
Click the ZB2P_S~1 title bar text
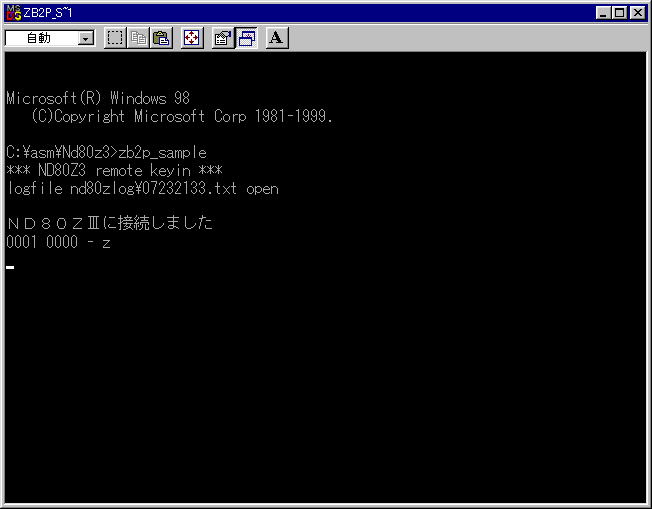[x=48, y=13]
